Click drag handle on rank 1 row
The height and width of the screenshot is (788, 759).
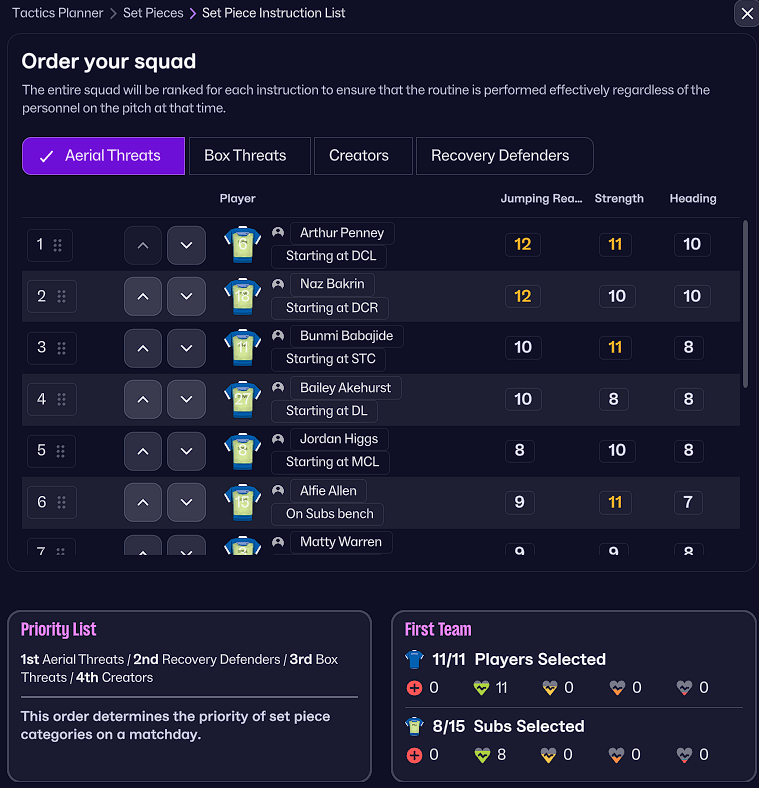[58, 245]
